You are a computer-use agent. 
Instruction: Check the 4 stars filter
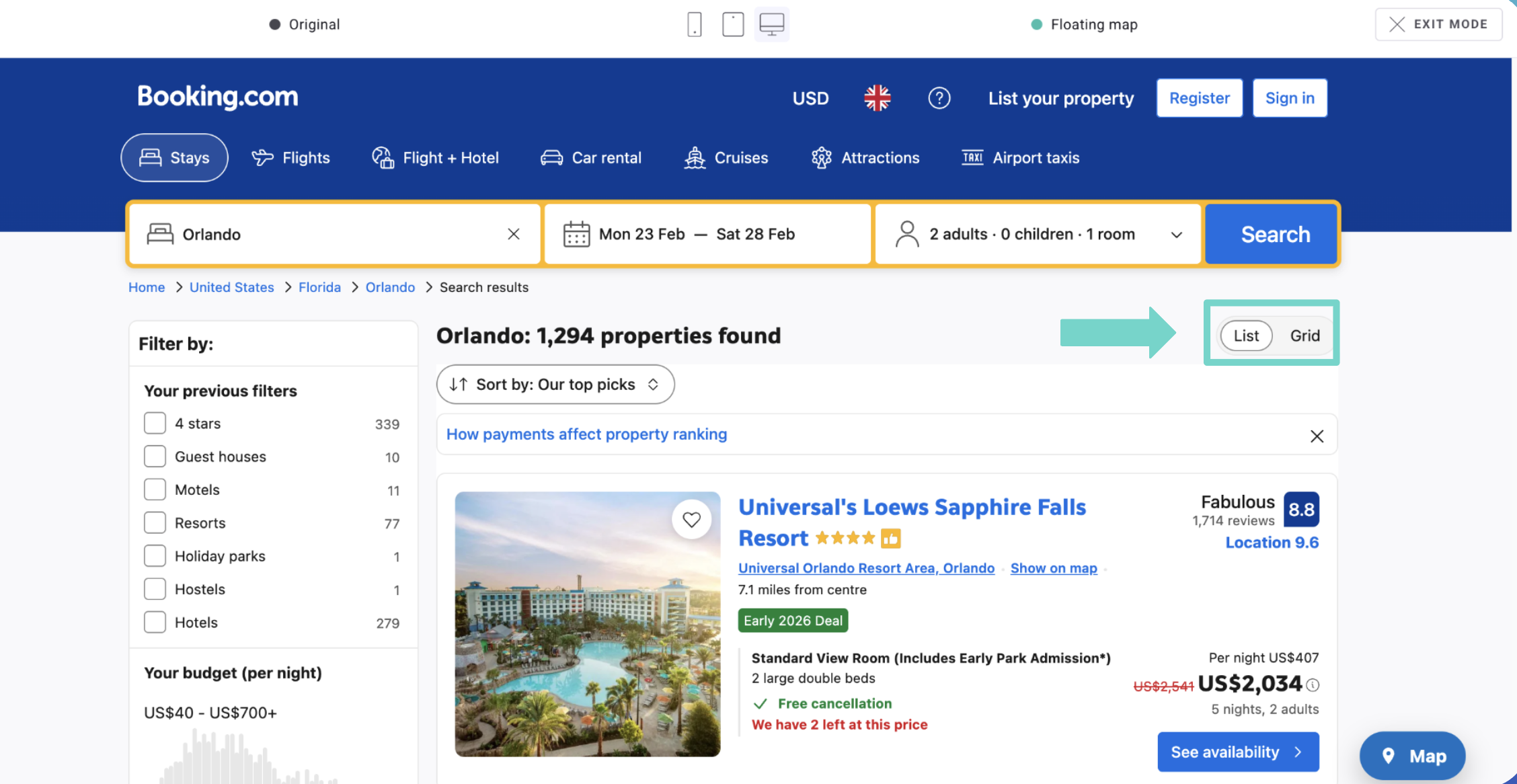coord(155,424)
